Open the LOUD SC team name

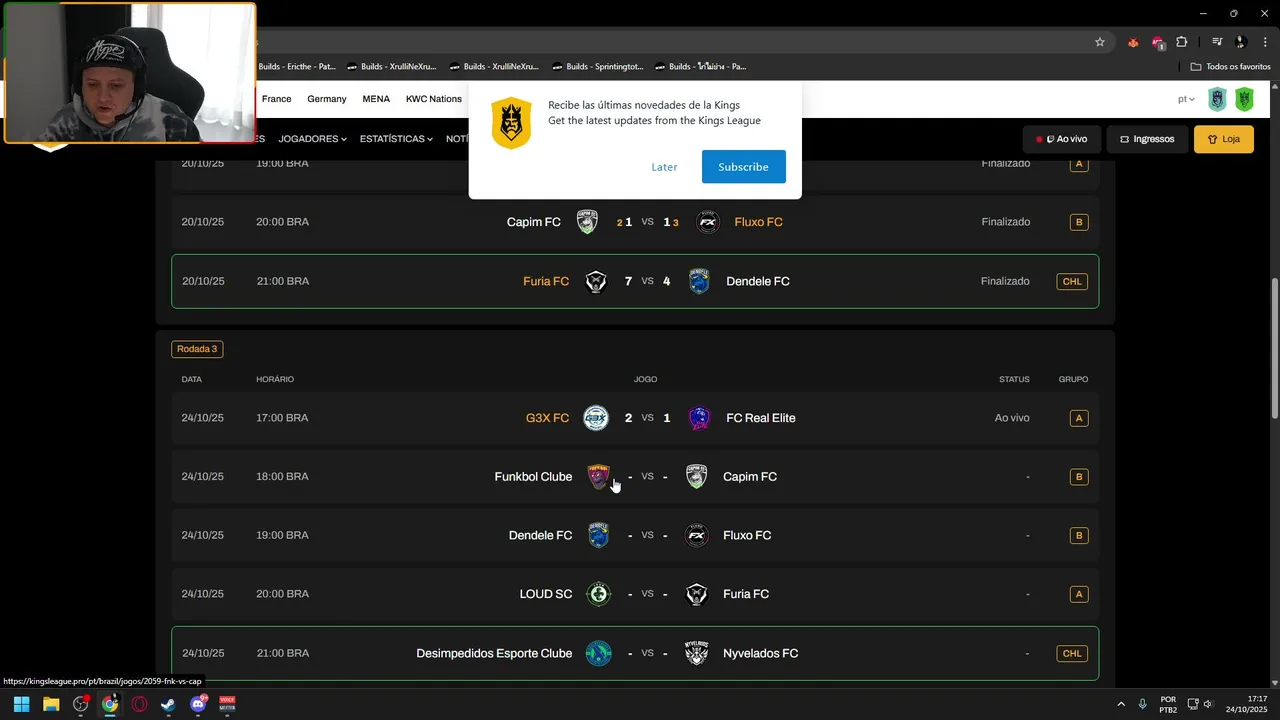(546, 594)
